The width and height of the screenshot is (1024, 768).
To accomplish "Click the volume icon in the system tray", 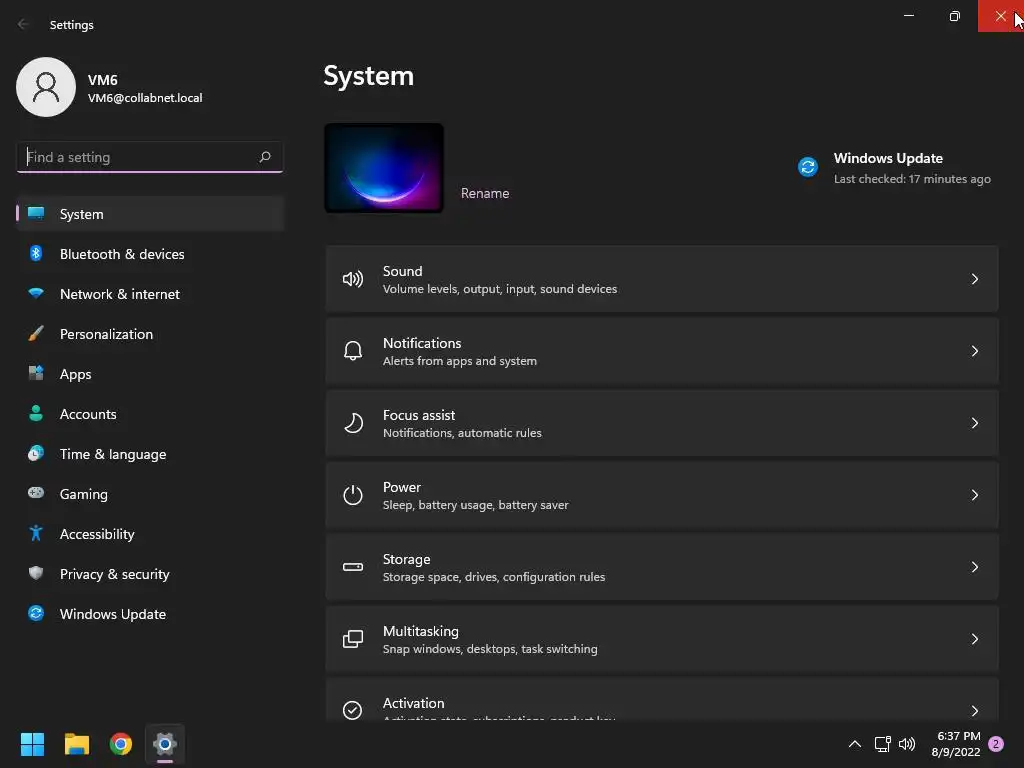I will click(x=906, y=744).
